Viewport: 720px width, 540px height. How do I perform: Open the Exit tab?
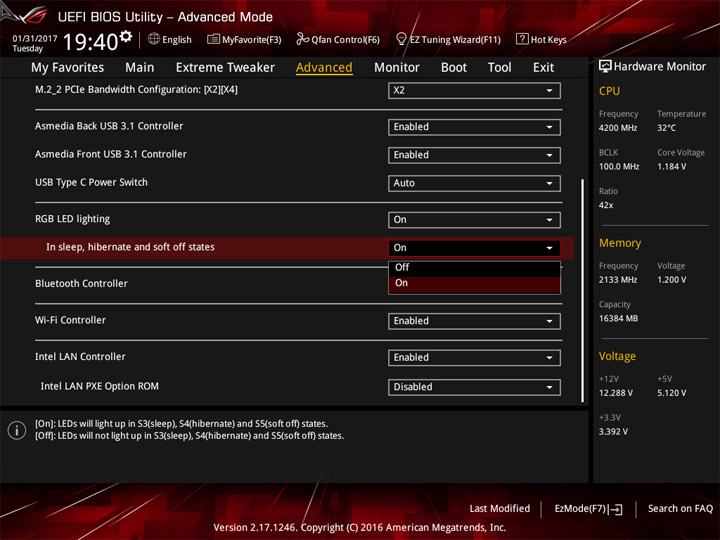[543, 68]
